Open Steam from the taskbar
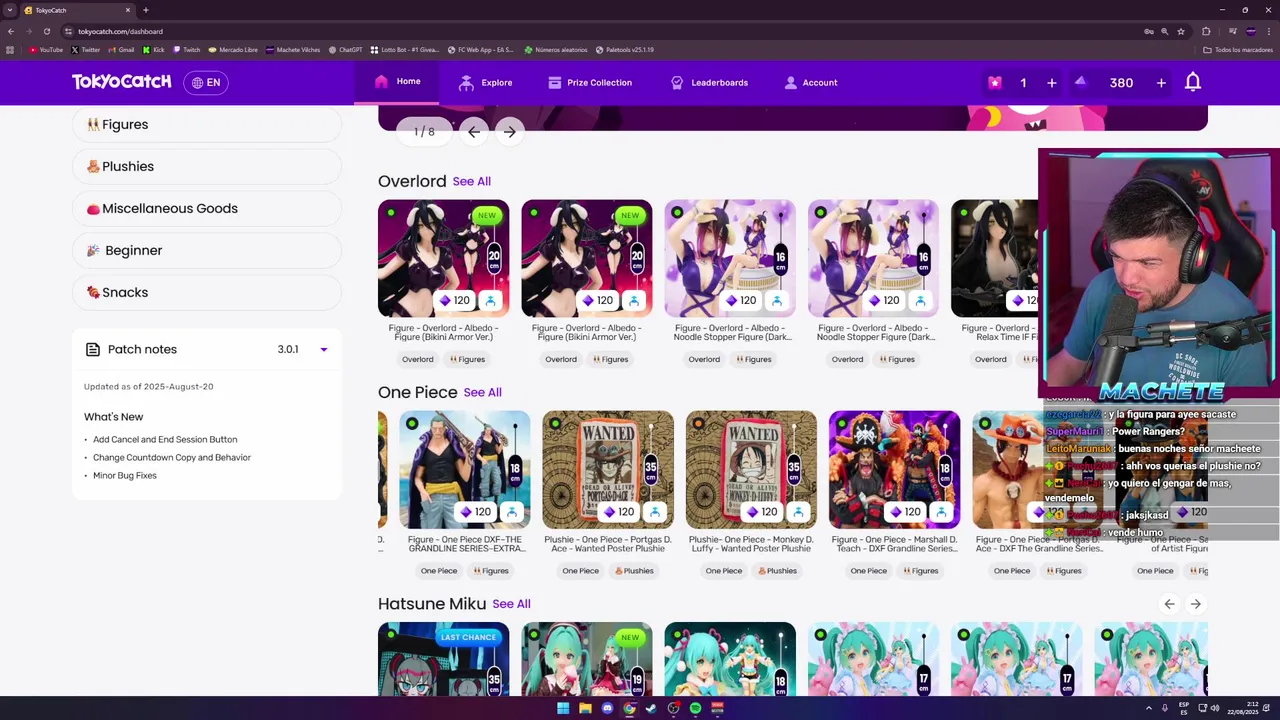Image resolution: width=1280 pixels, height=720 pixels. click(651, 708)
